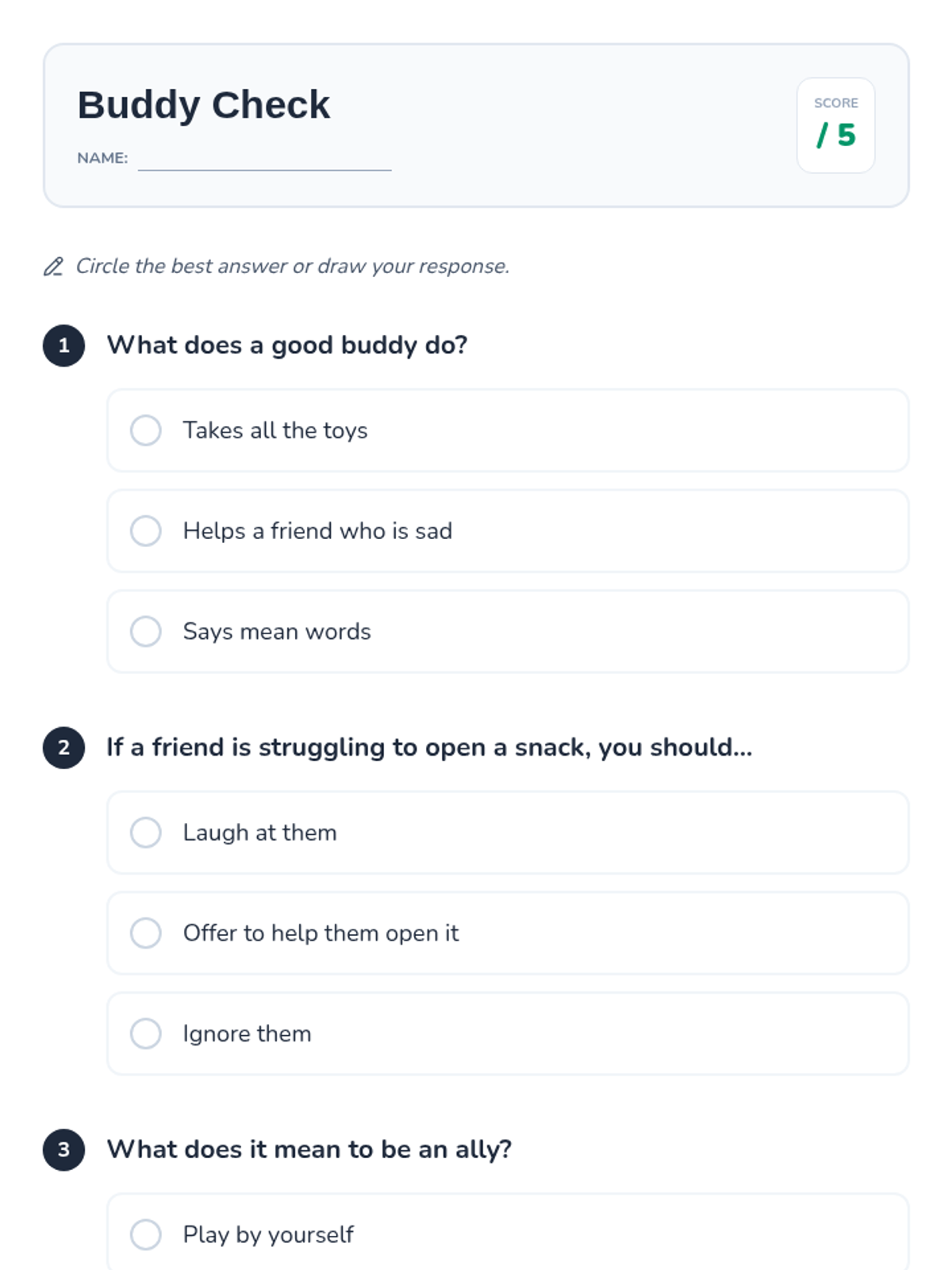Choose "Helps a friend who is sad"
This screenshot has height=1270, width=952.
146,531
